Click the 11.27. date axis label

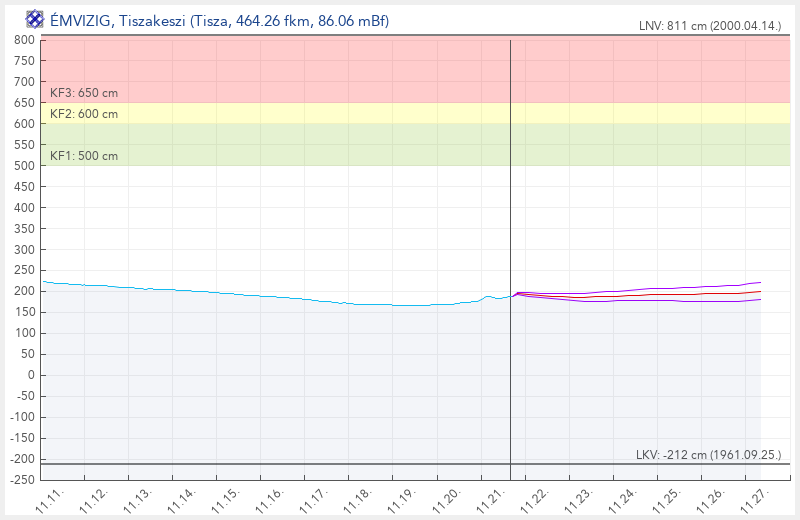752,498
